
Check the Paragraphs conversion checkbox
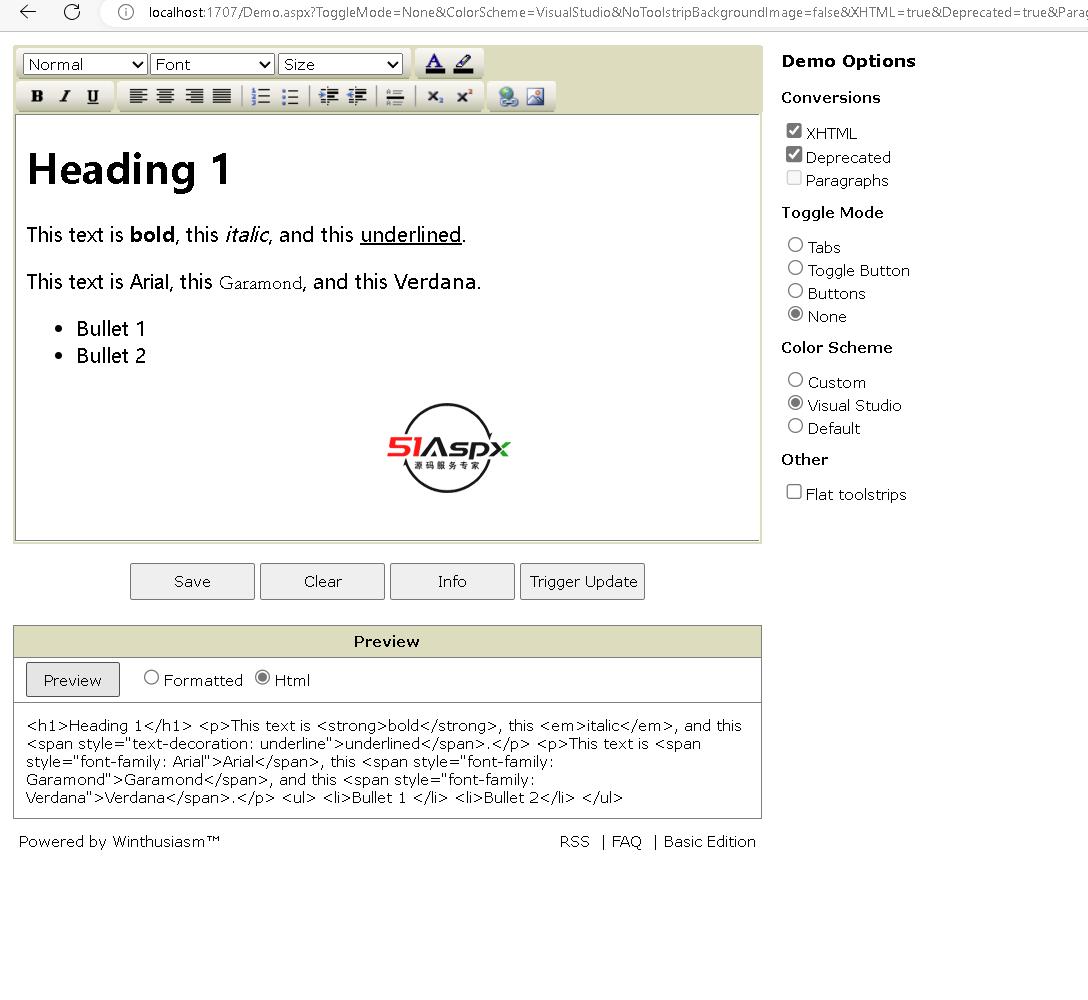point(794,178)
